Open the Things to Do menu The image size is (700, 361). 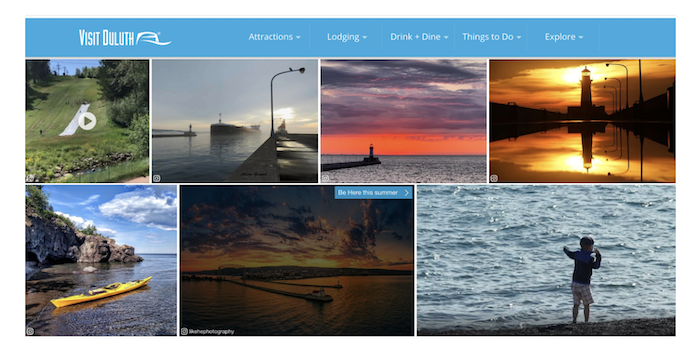[492, 37]
